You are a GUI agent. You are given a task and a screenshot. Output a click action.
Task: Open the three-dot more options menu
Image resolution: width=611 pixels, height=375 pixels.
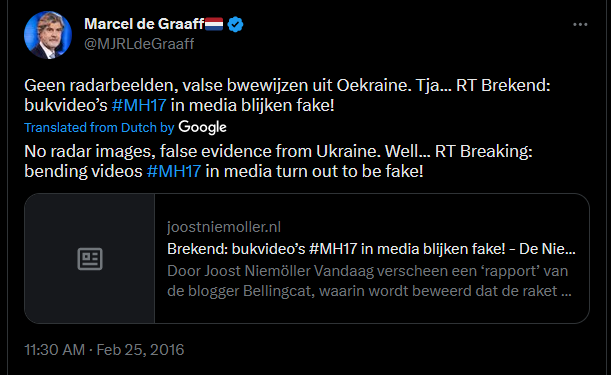tap(580, 25)
